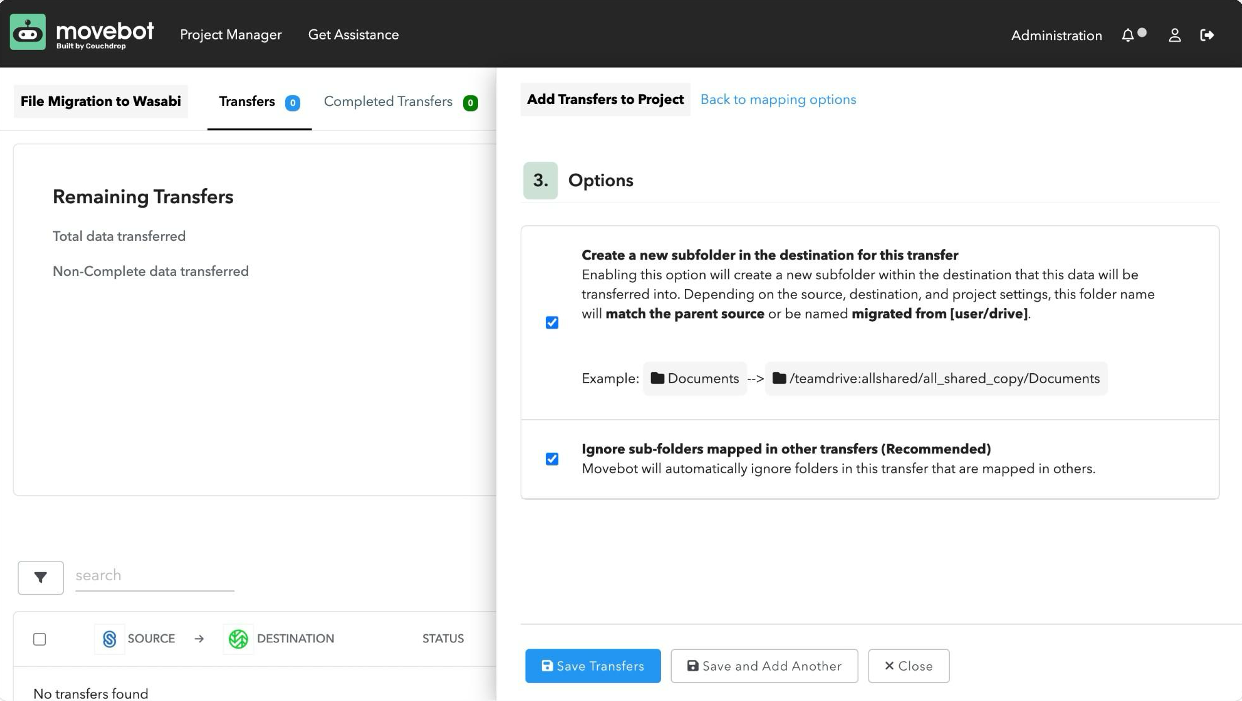Click the source connector icon
Image resolution: width=1242 pixels, height=701 pixels.
point(109,639)
